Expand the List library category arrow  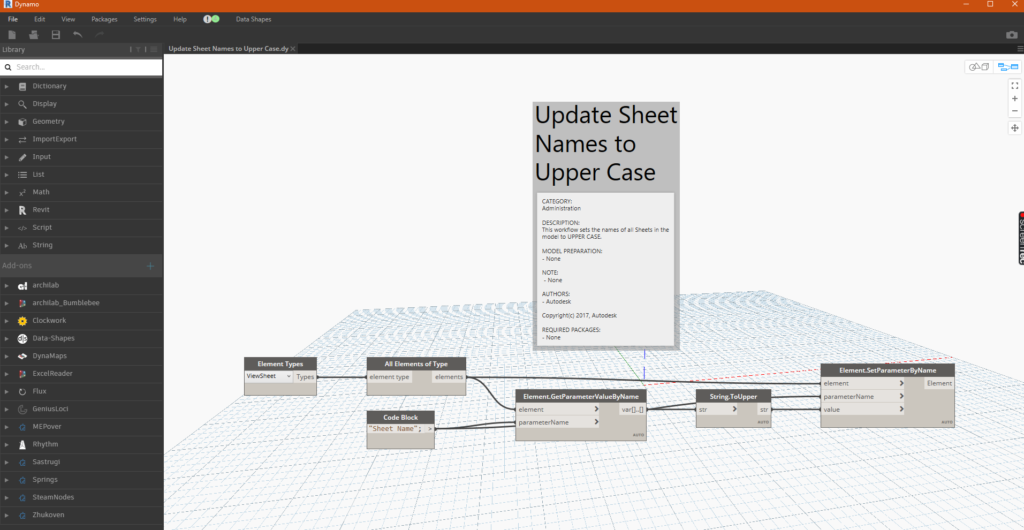[x=7, y=174]
